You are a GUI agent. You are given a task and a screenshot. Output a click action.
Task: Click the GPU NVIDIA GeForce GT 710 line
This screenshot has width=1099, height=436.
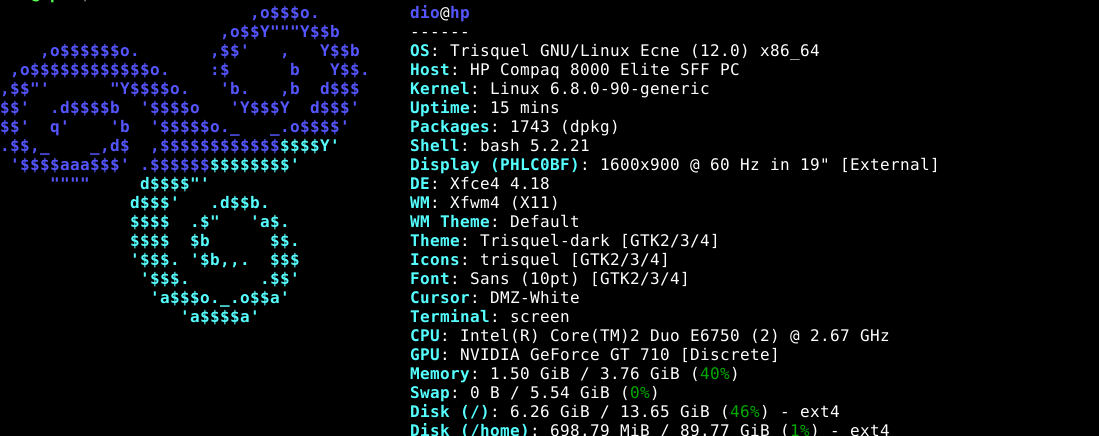click(x=594, y=355)
